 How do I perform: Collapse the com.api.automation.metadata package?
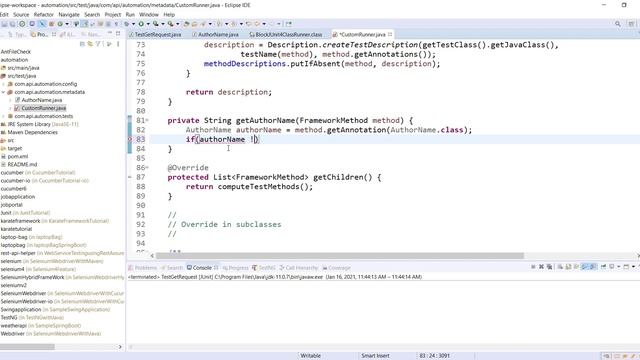pos(4,92)
